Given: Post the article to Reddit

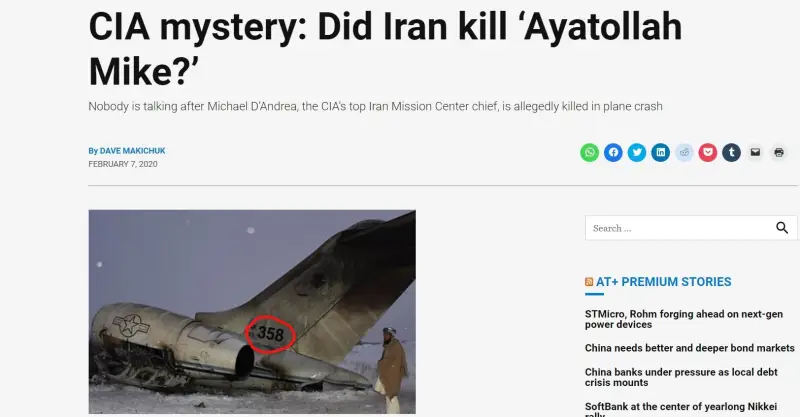Looking at the screenshot, I should (x=684, y=153).
